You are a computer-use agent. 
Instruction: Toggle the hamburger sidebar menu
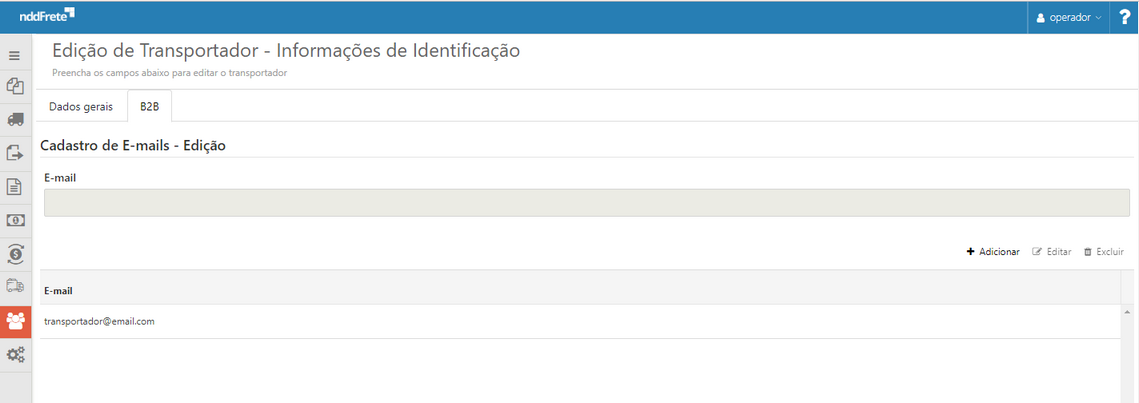15,56
